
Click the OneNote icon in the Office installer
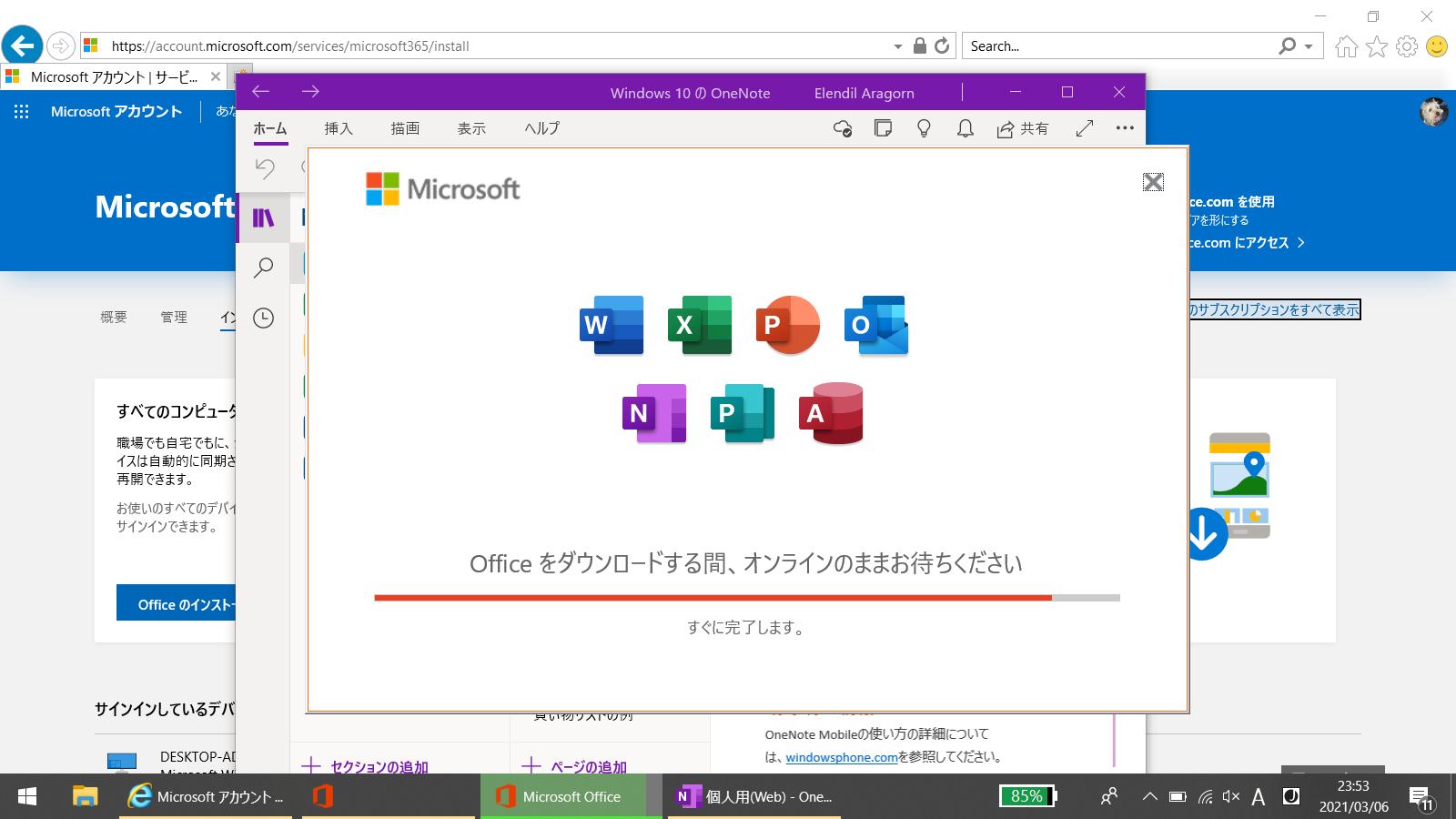(654, 413)
